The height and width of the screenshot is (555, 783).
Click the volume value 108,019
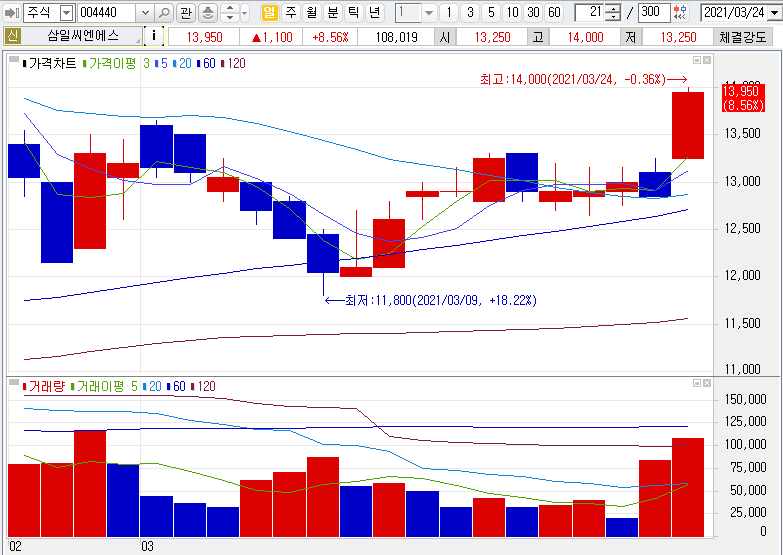pos(396,37)
